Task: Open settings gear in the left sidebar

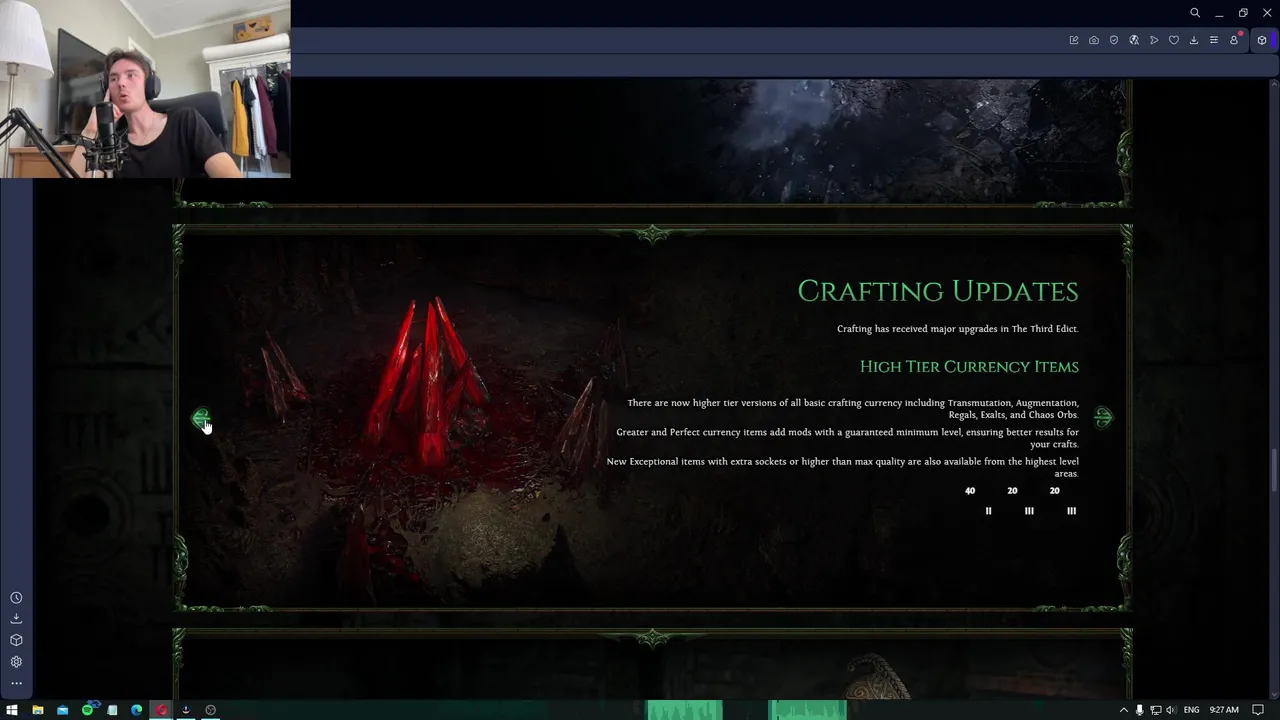Action: click(x=16, y=662)
